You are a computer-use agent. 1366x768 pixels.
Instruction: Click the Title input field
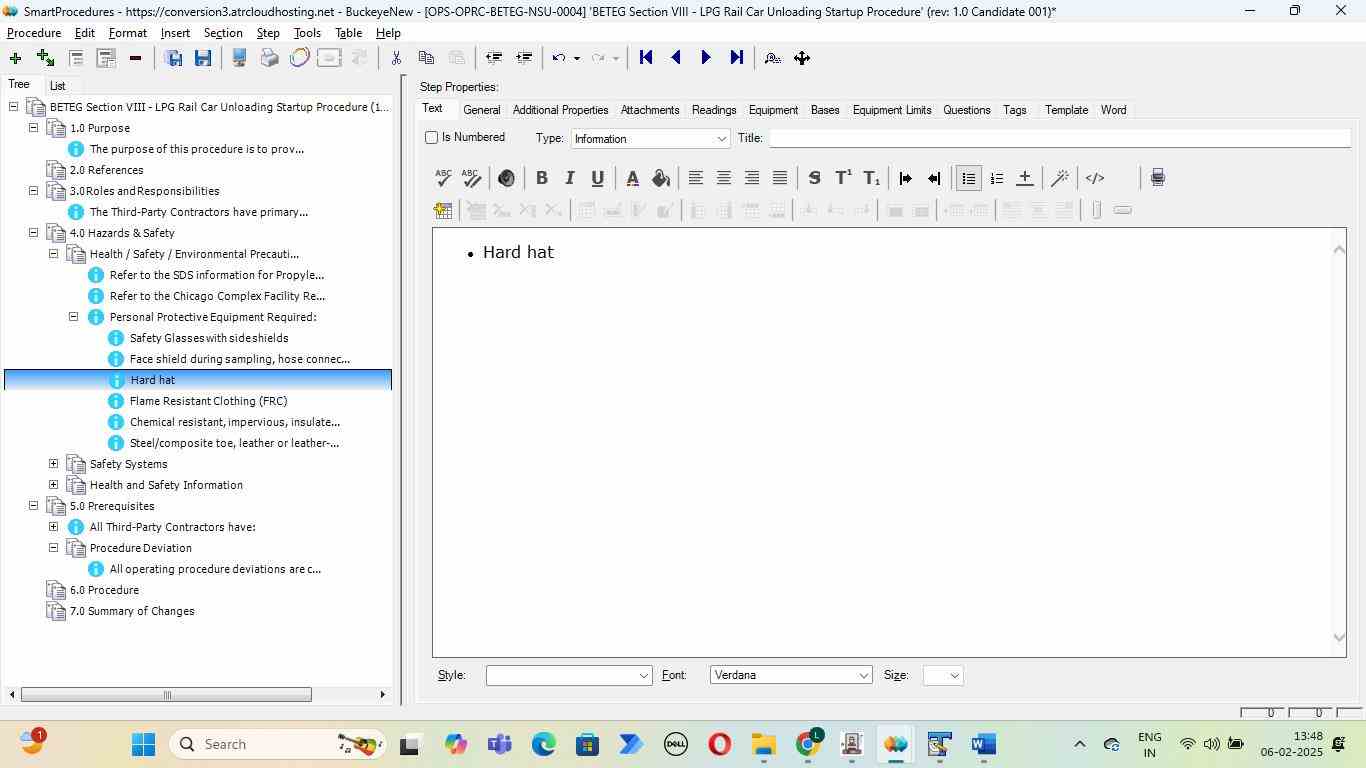pyautogui.click(x=1060, y=138)
